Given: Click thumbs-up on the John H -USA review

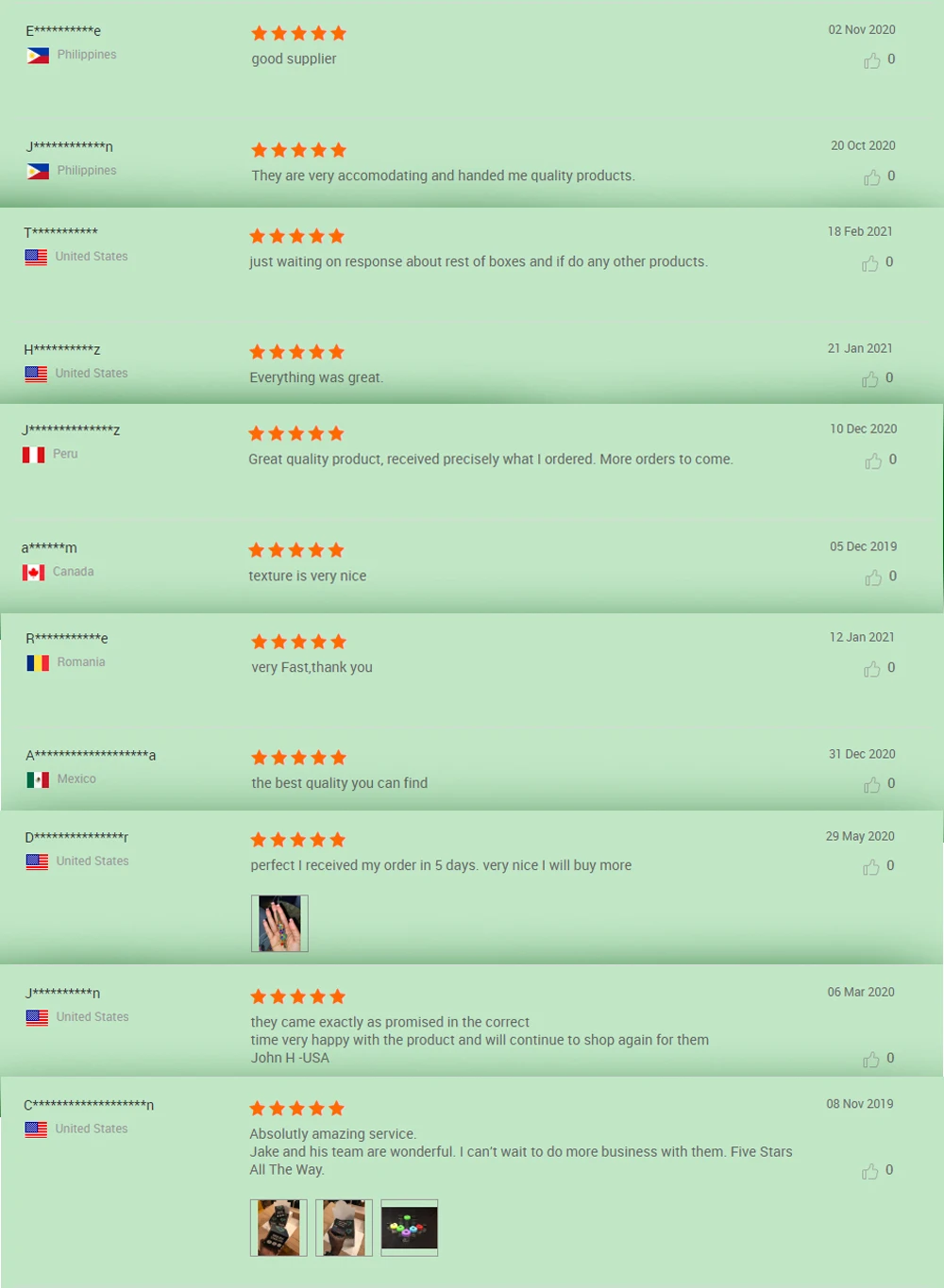Looking at the screenshot, I should tap(871, 1060).
